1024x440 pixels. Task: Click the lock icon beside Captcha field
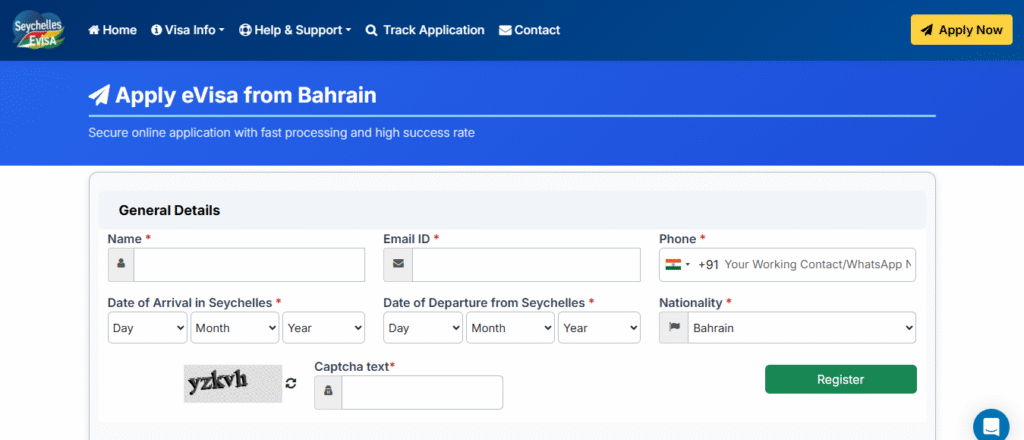tap(328, 393)
